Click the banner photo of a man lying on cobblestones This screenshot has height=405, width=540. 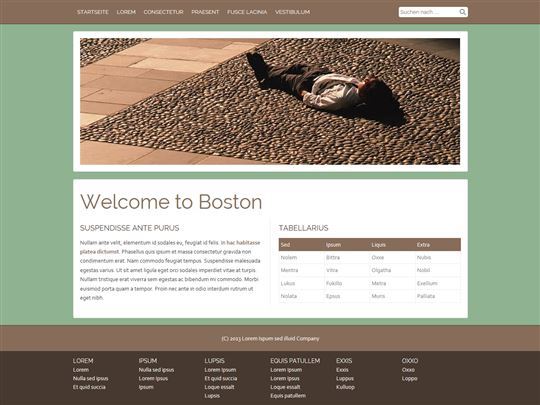[270, 101]
